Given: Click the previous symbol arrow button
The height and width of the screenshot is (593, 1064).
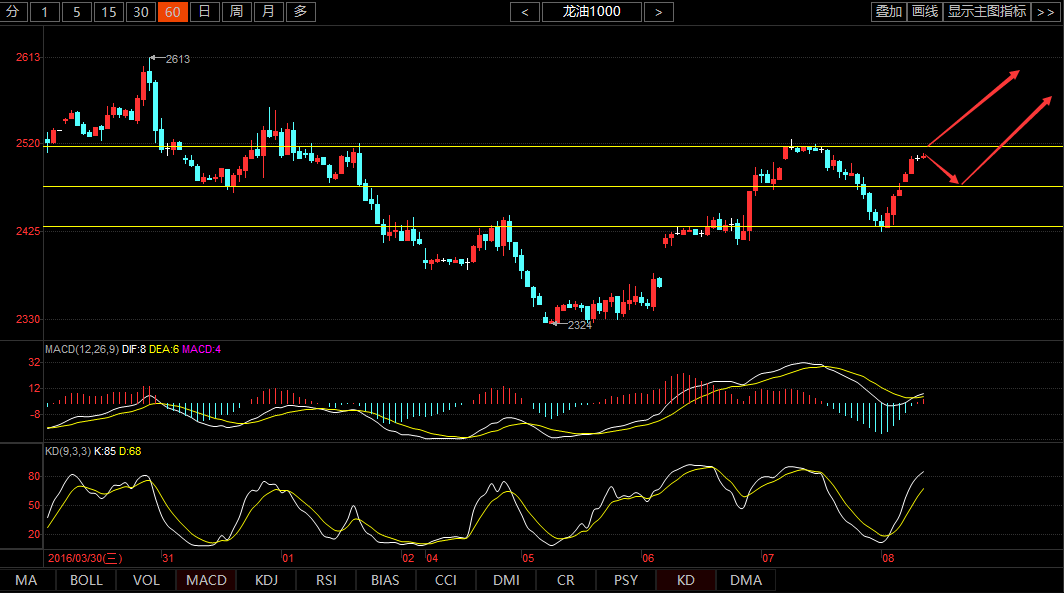Looking at the screenshot, I should (525, 12).
